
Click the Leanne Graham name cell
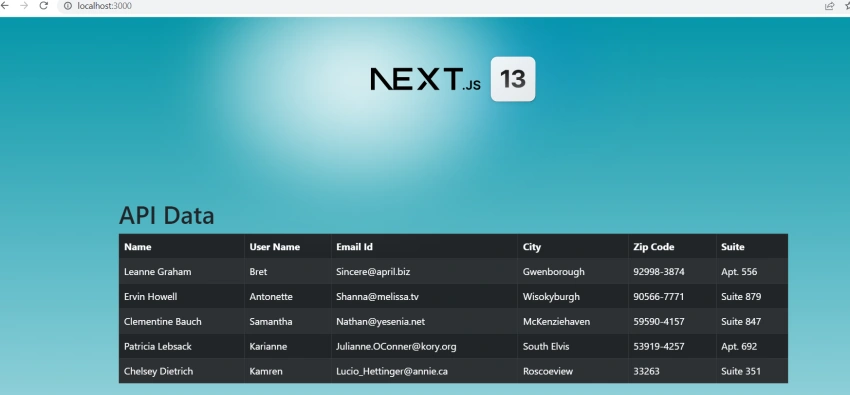pyautogui.click(x=182, y=271)
